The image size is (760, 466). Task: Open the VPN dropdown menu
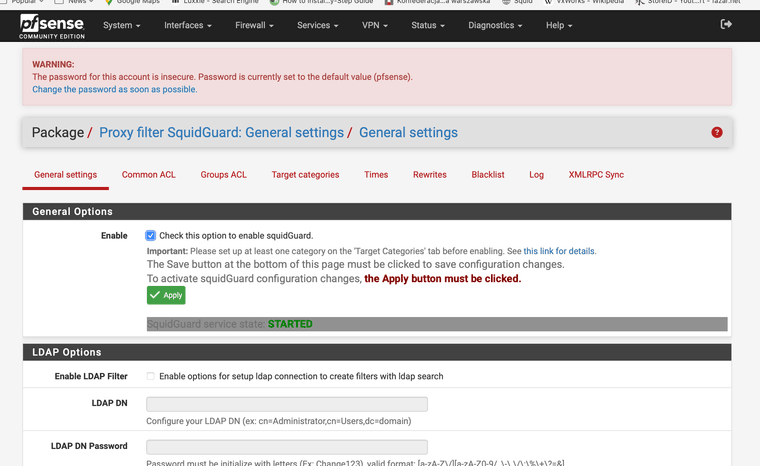point(375,25)
